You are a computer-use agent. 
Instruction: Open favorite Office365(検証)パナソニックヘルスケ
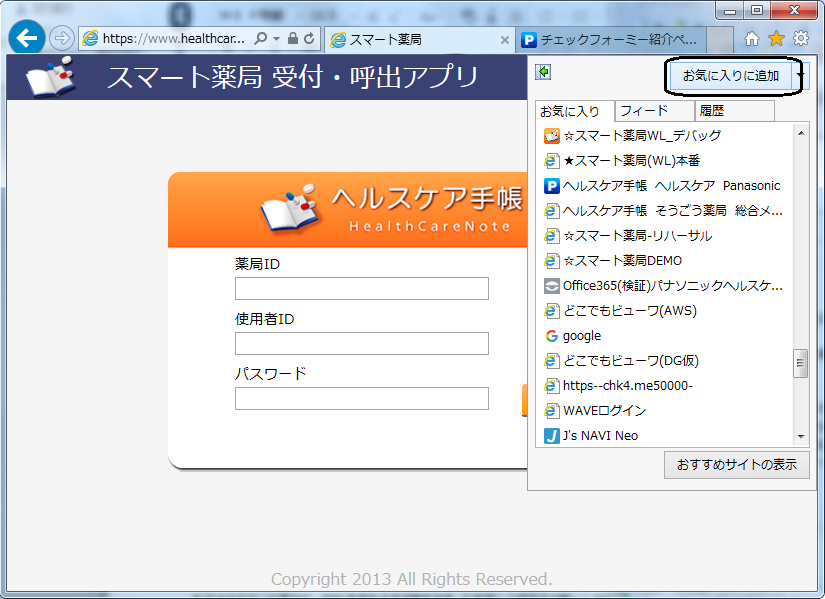pyautogui.click(x=664, y=286)
